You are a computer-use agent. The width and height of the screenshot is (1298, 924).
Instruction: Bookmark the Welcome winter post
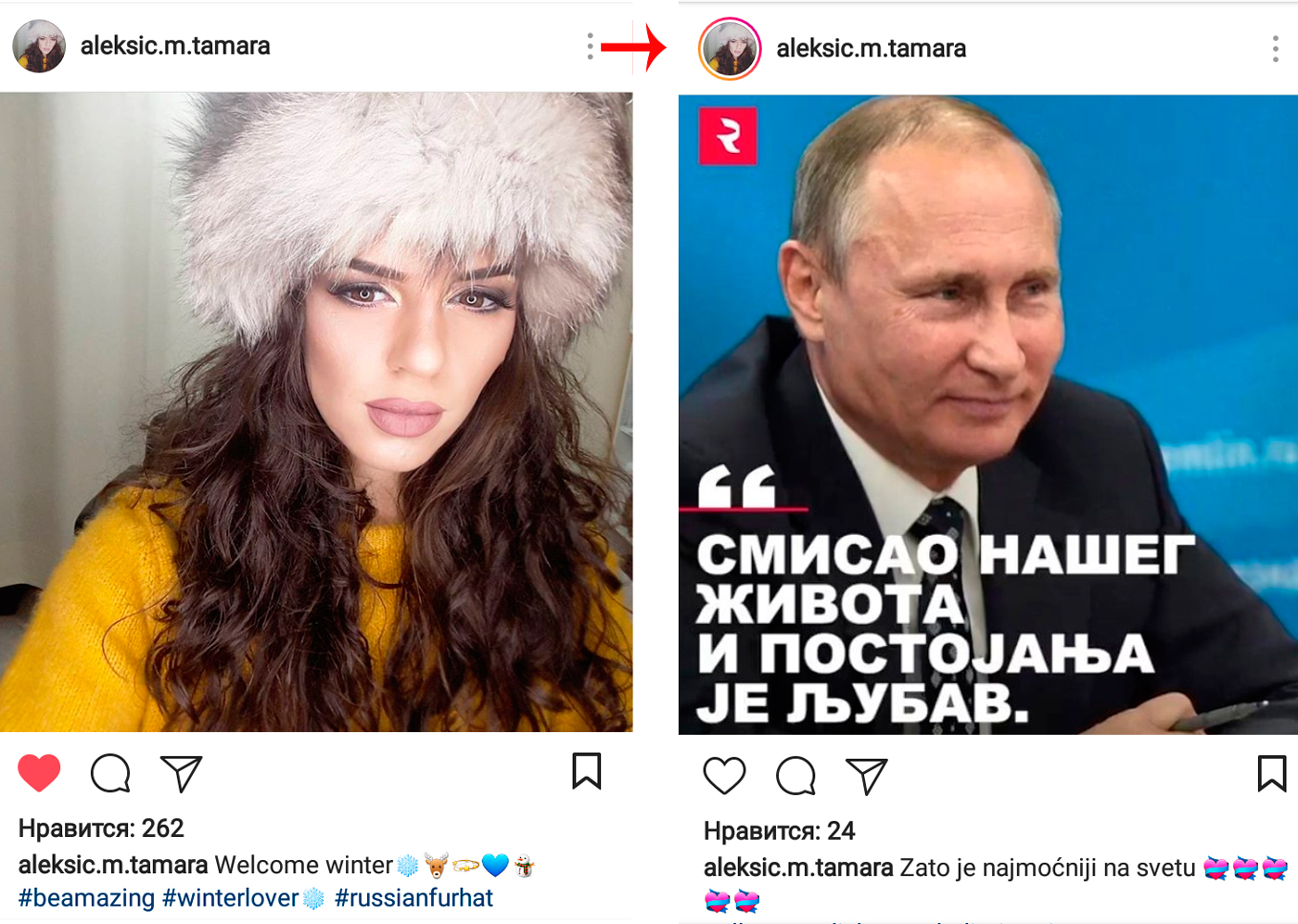coord(587,771)
